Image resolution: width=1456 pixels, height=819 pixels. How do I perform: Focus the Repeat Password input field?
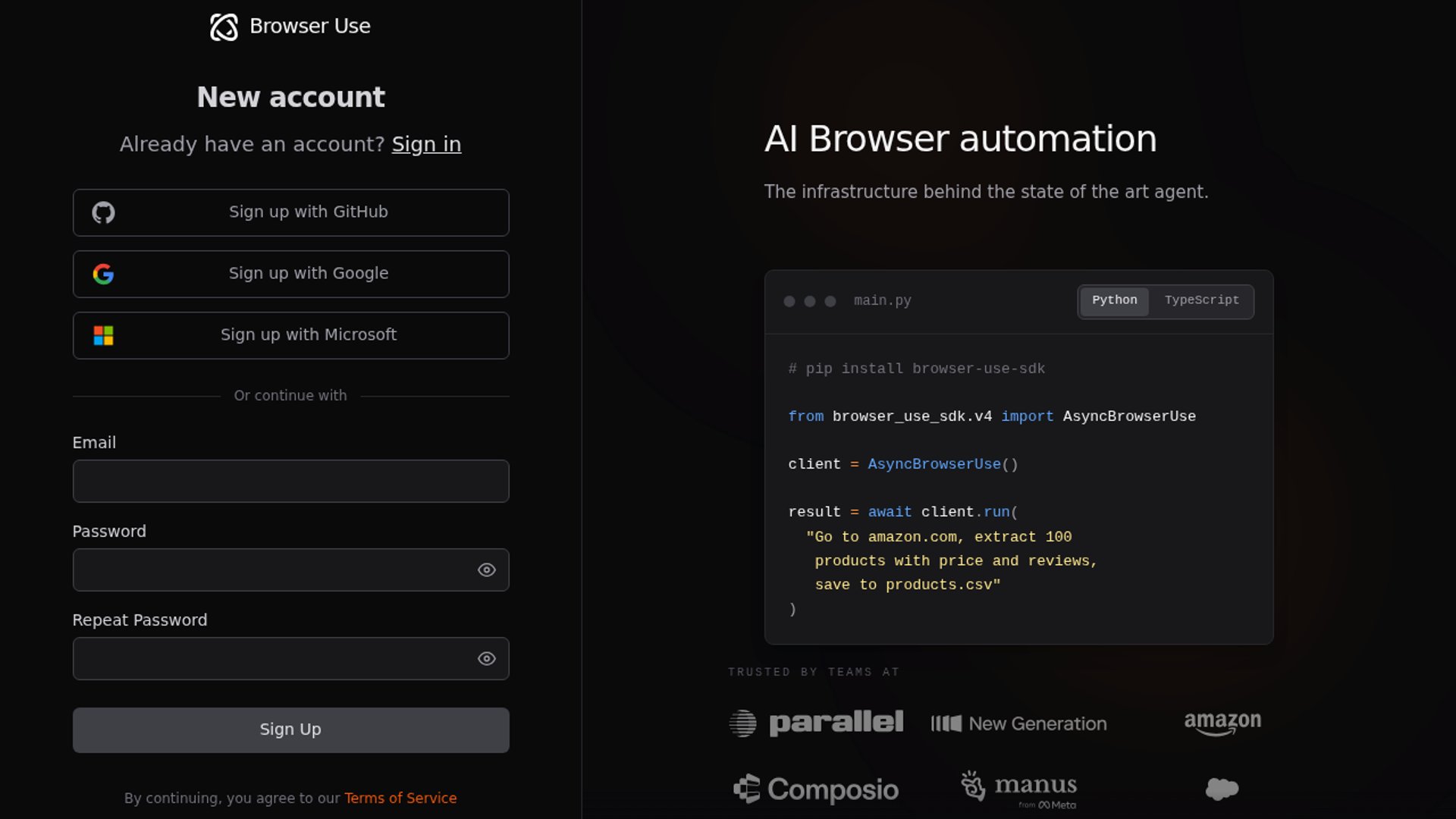point(290,658)
